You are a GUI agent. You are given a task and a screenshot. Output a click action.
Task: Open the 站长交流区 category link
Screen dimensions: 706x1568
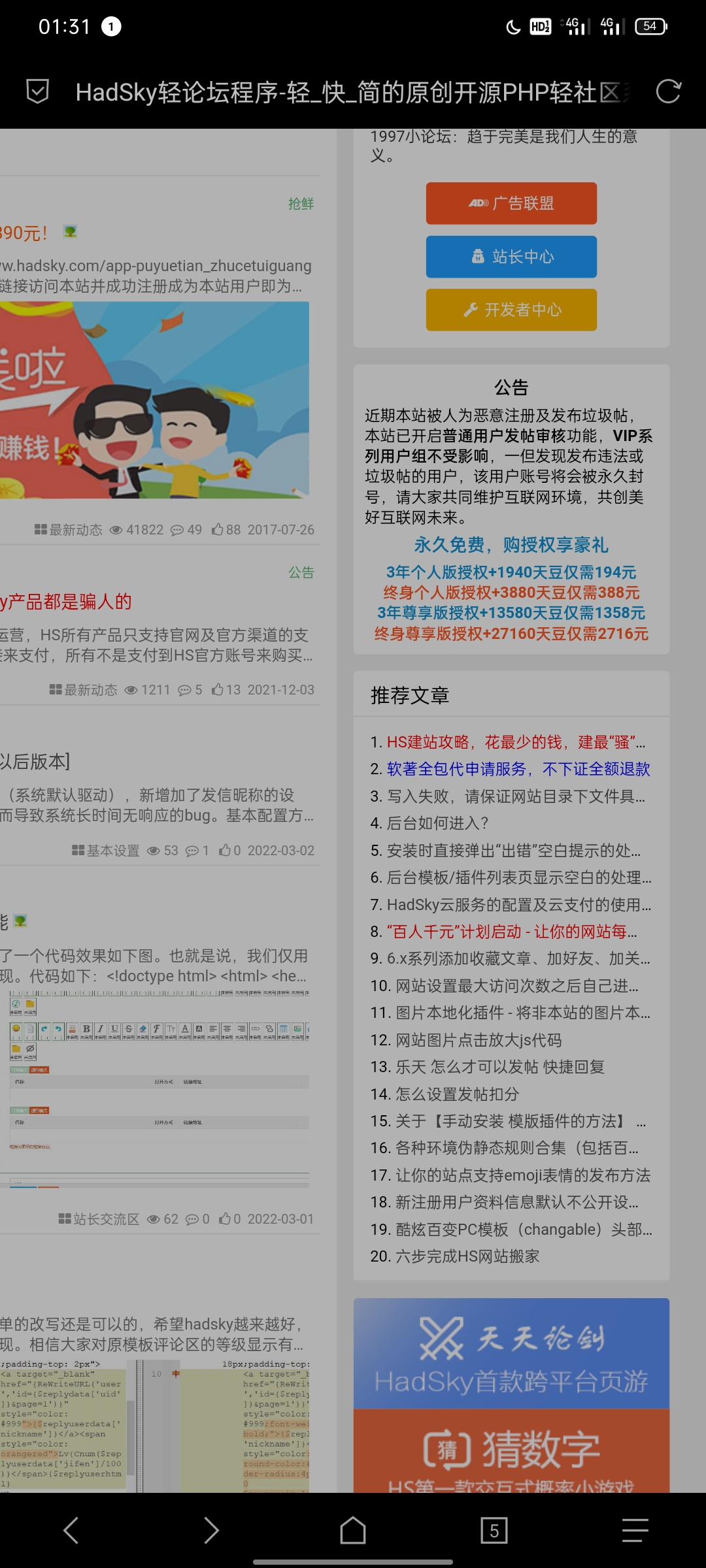pyautogui.click(x=99, y=1219)
